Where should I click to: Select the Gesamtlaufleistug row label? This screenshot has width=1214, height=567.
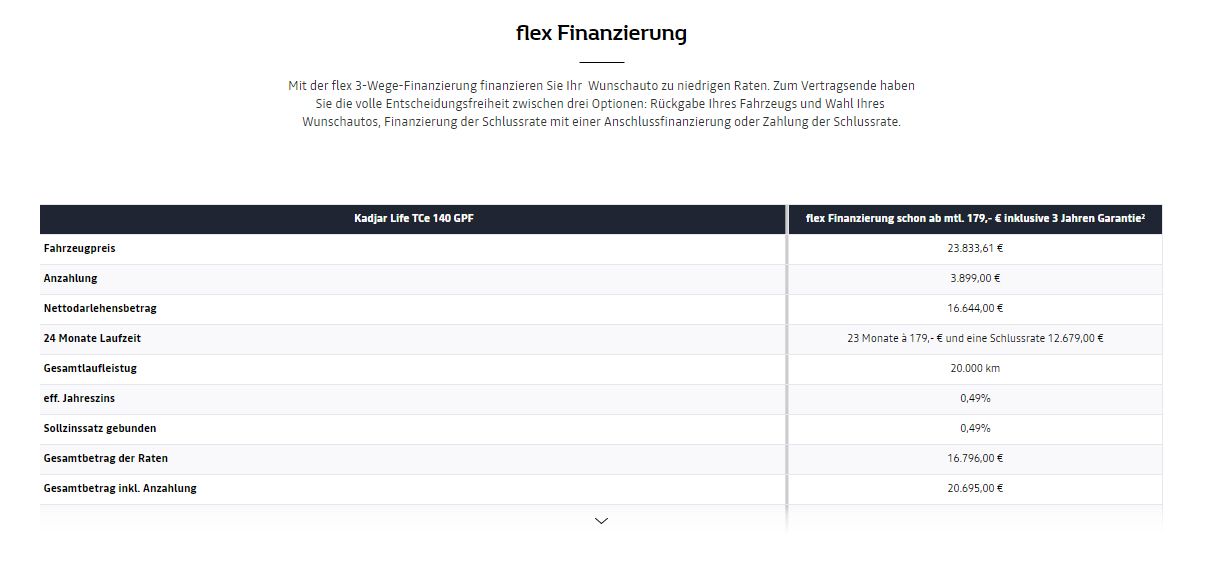[90, 368]
